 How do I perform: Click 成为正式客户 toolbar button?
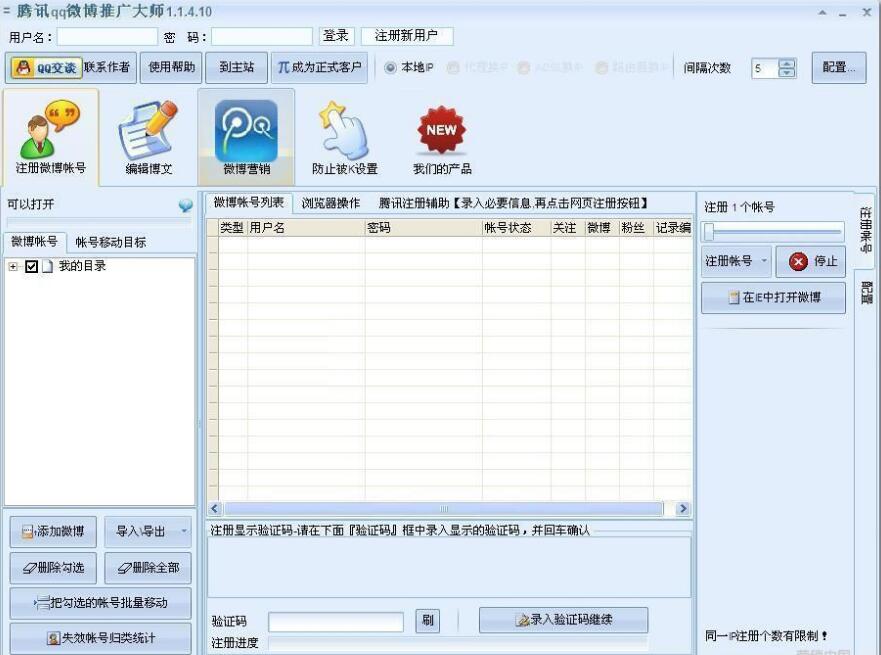click(x=319, y=67)
